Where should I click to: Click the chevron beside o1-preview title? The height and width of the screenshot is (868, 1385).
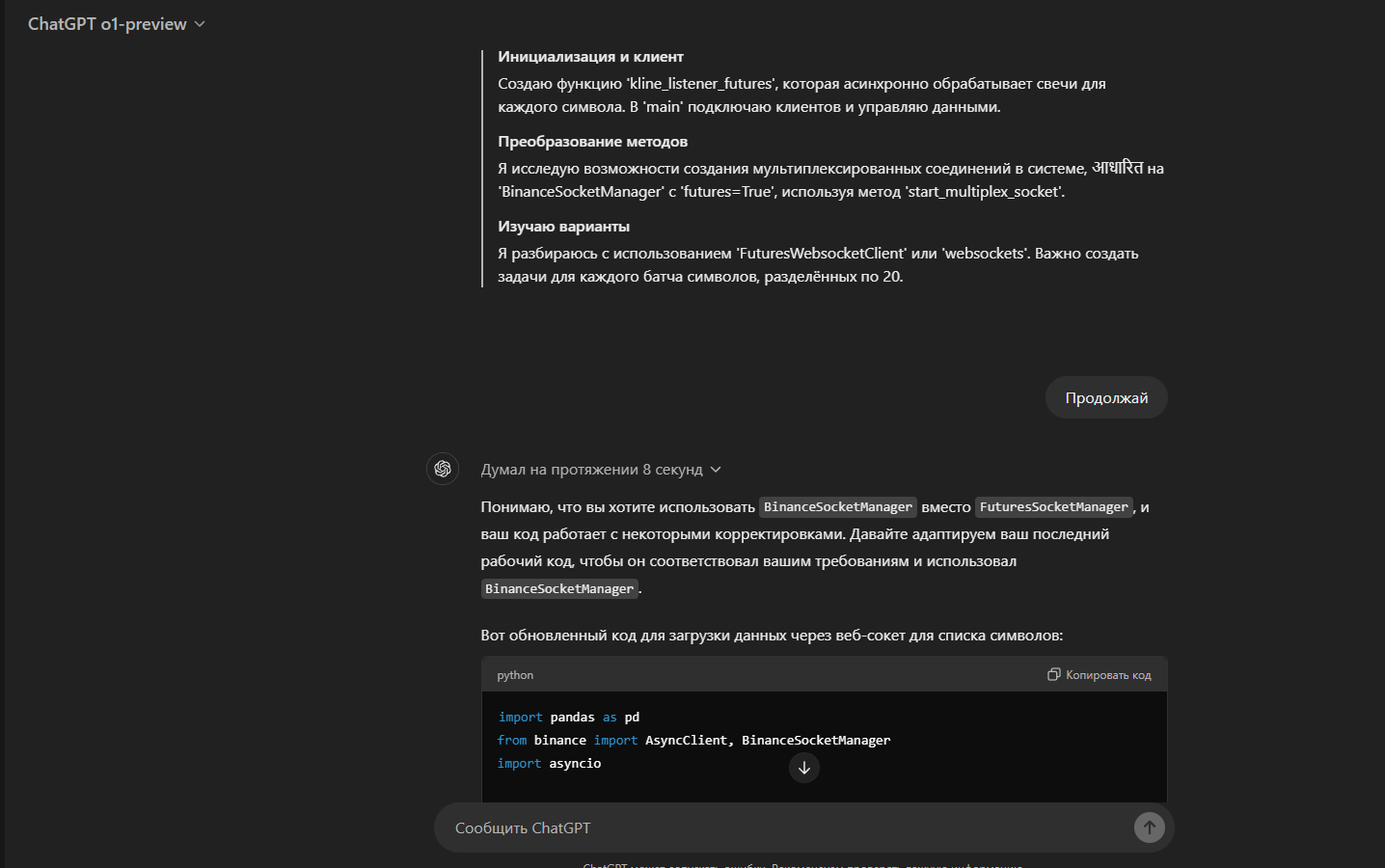tap(200, 24)
